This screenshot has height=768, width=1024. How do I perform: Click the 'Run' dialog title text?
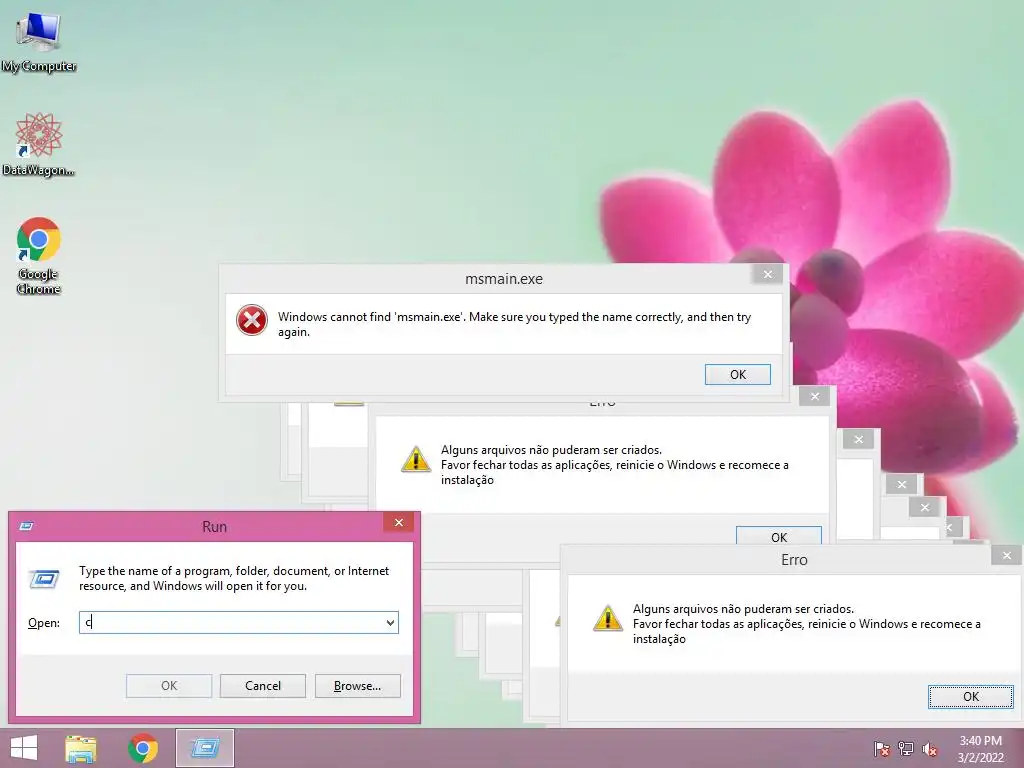(214, 526)
